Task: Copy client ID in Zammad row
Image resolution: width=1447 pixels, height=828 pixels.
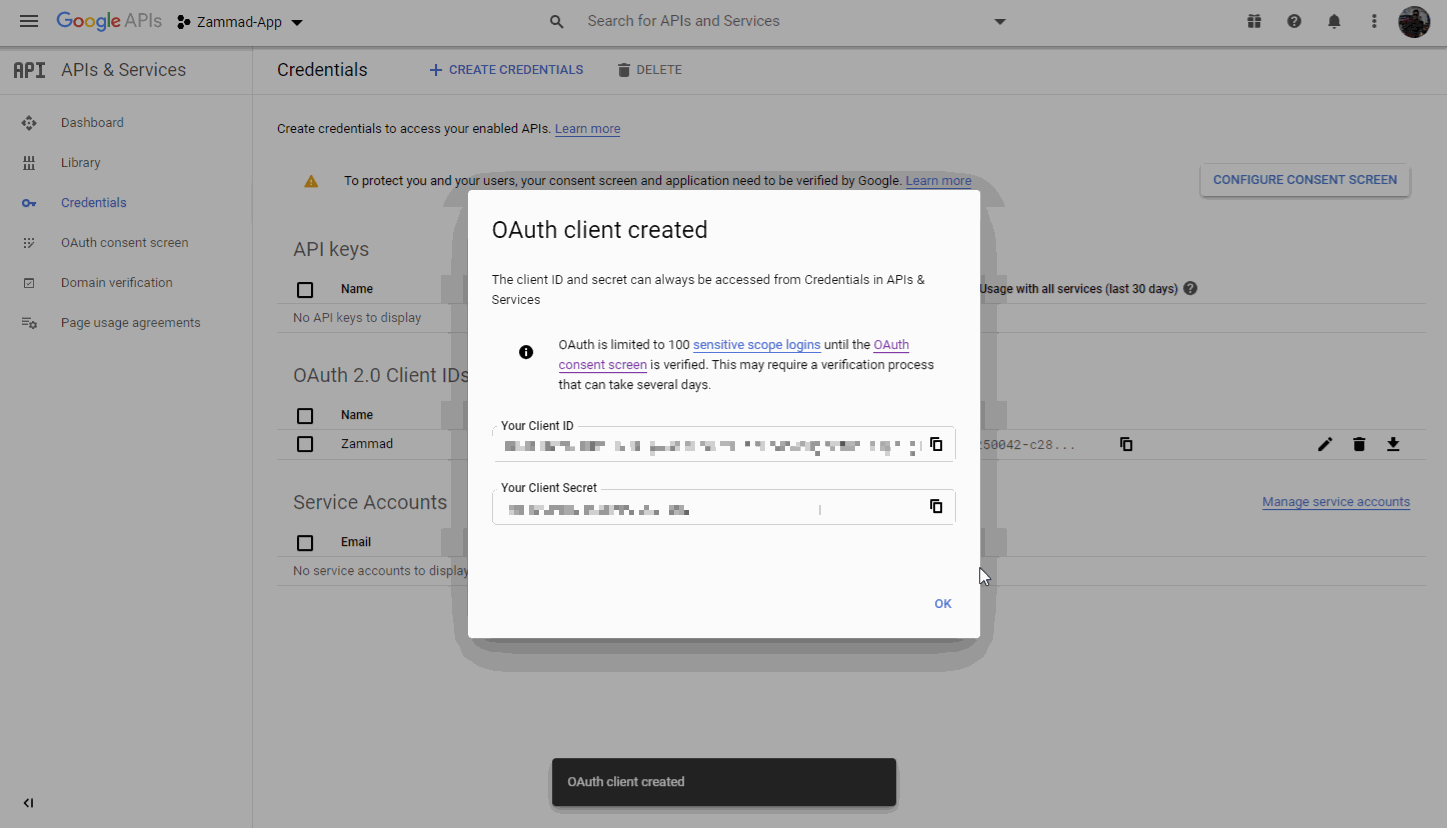Action: click(x=1126, y=444)
